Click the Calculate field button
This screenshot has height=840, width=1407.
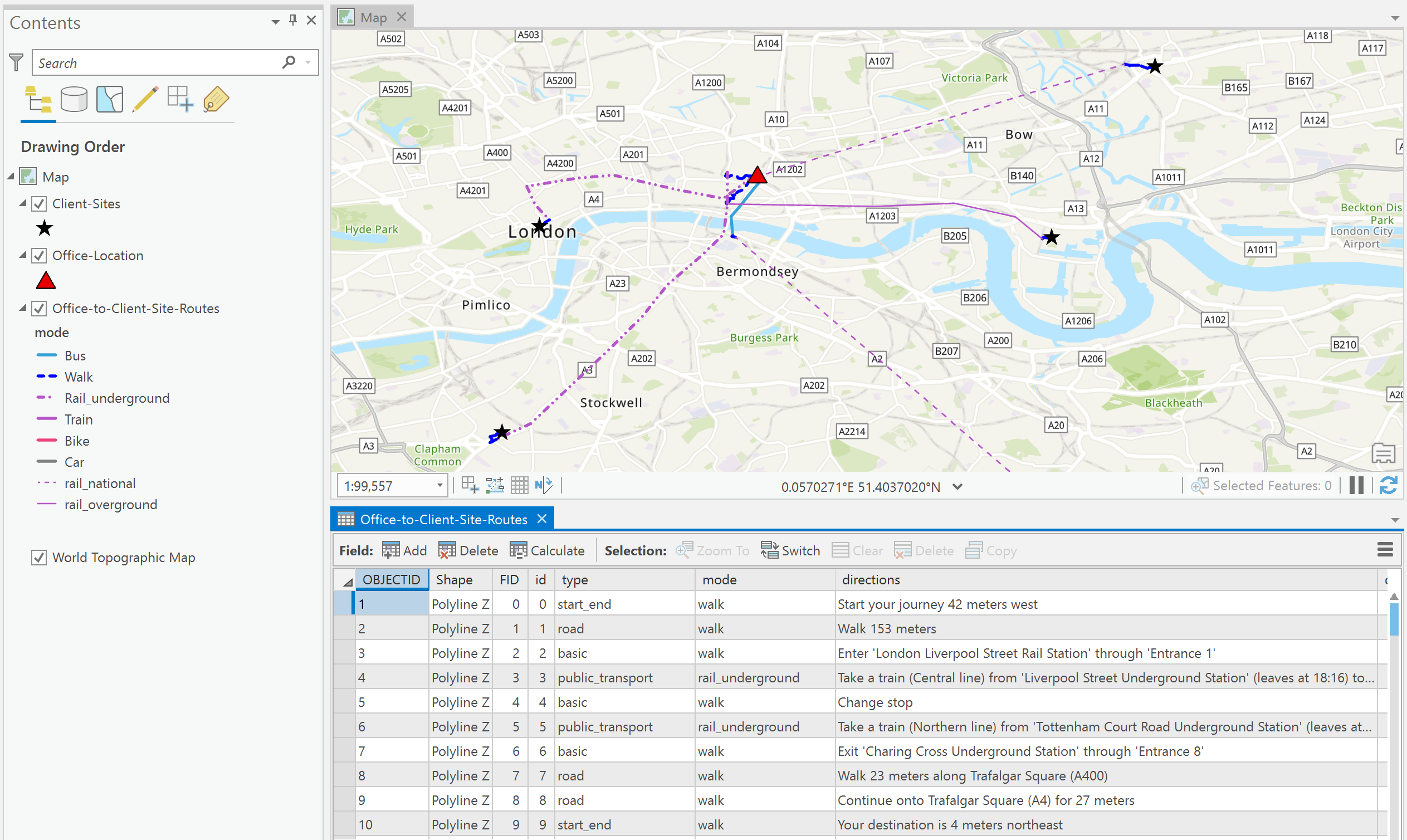548,551
